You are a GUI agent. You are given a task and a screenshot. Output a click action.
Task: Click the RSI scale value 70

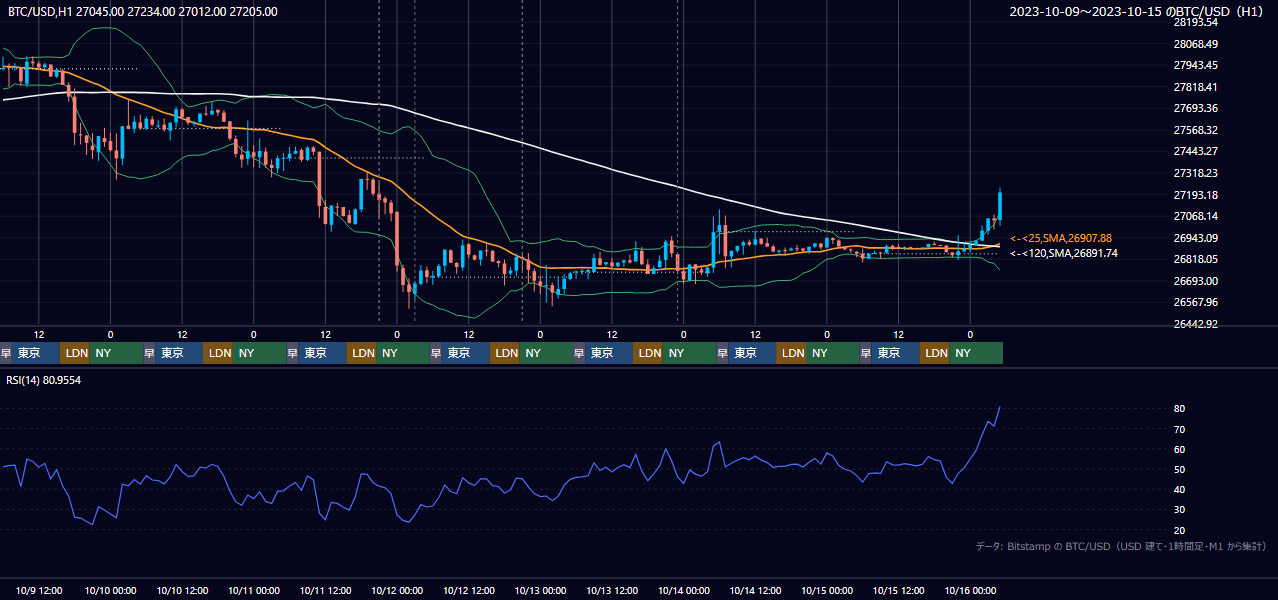[x=1179, y=429]
